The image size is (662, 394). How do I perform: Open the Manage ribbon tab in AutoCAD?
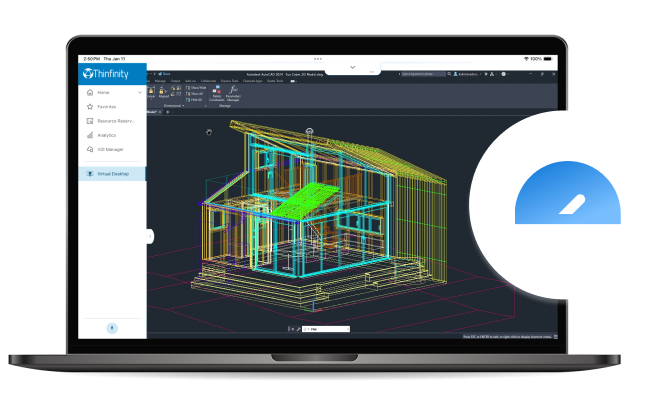[160, 81]
